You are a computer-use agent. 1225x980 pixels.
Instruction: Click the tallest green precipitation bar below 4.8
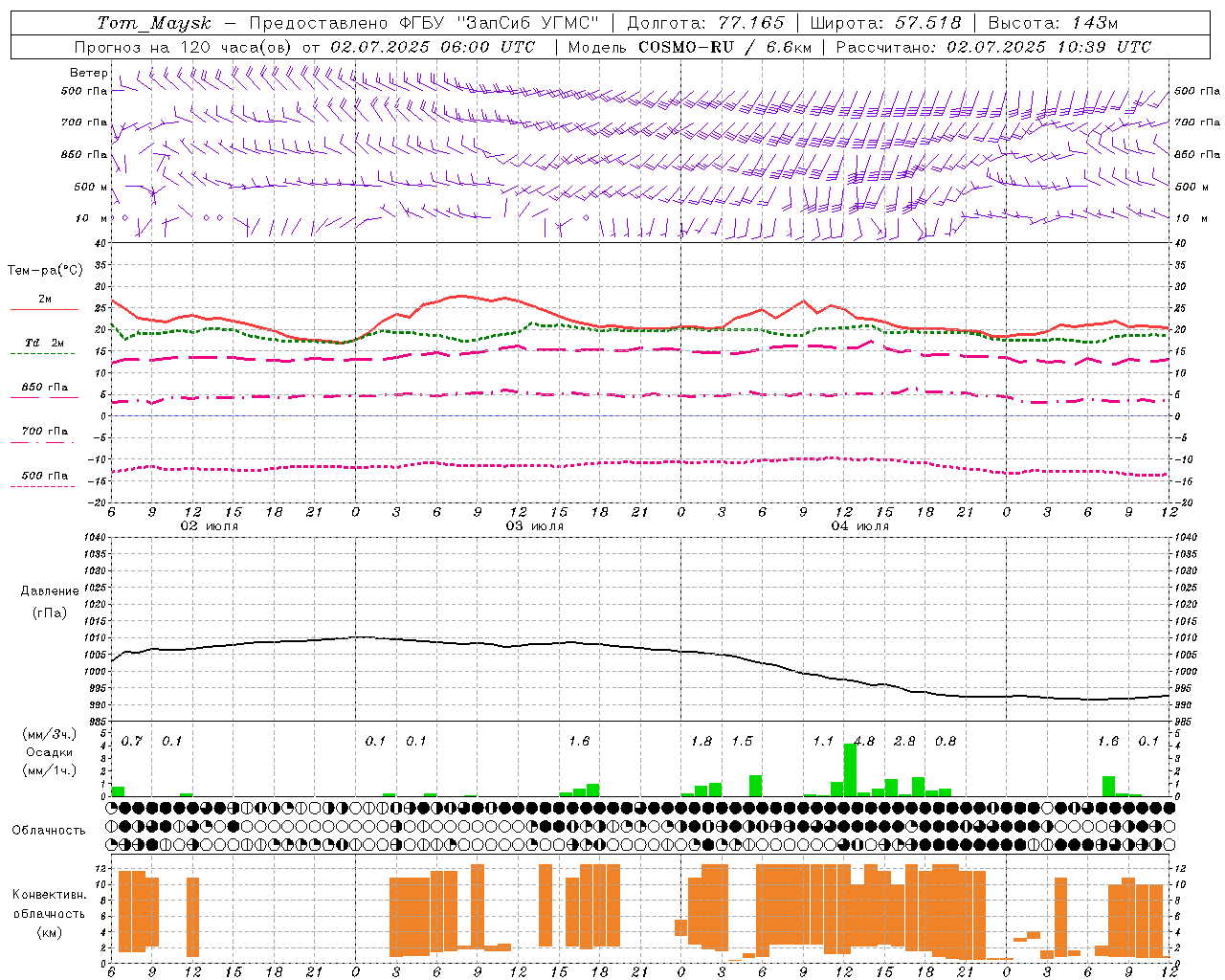click(x=850, y=770)
